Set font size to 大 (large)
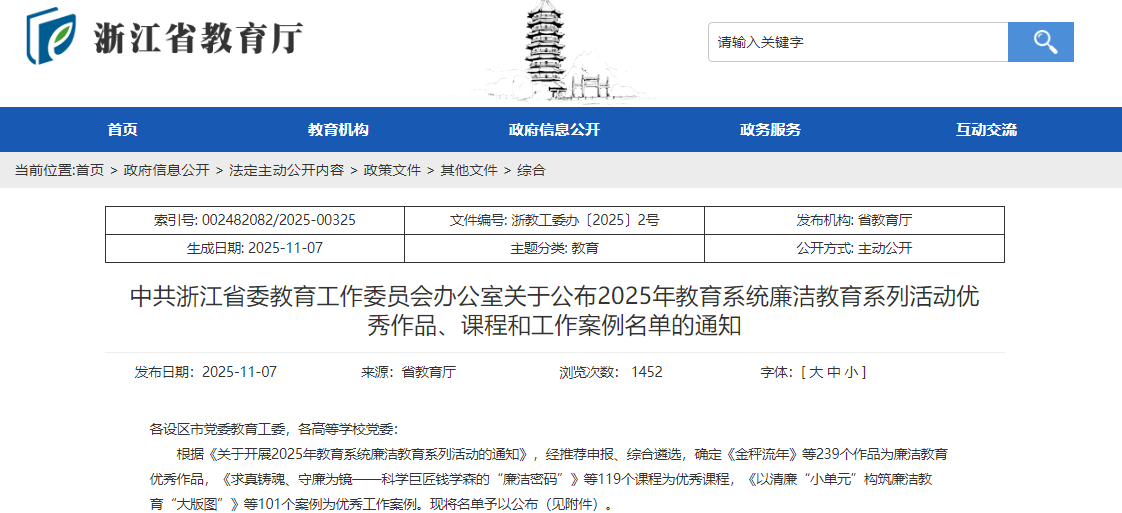This screenshot has height=513, width=1122. (x=815, y=372)
